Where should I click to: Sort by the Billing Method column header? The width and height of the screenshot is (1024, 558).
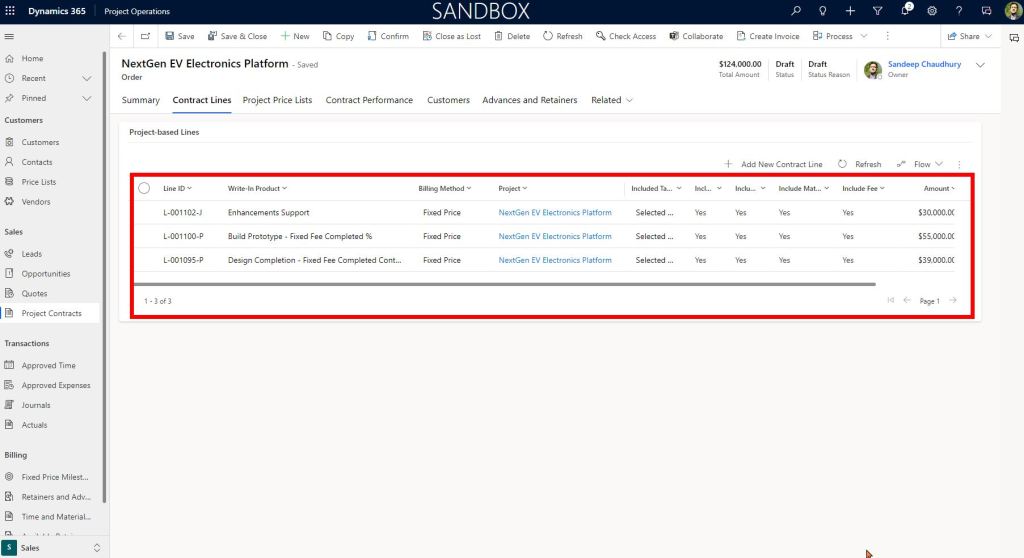pyautogui.click(x=444, y=188)
